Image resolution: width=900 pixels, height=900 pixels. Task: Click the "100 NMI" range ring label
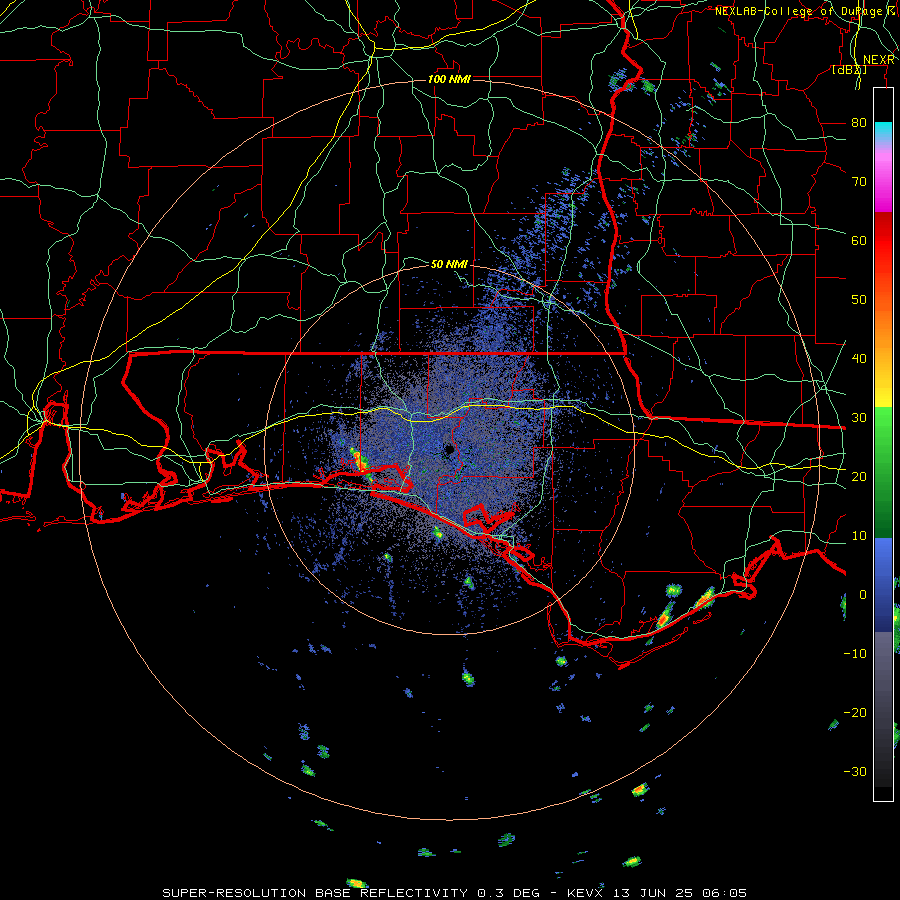pos(449,79)
